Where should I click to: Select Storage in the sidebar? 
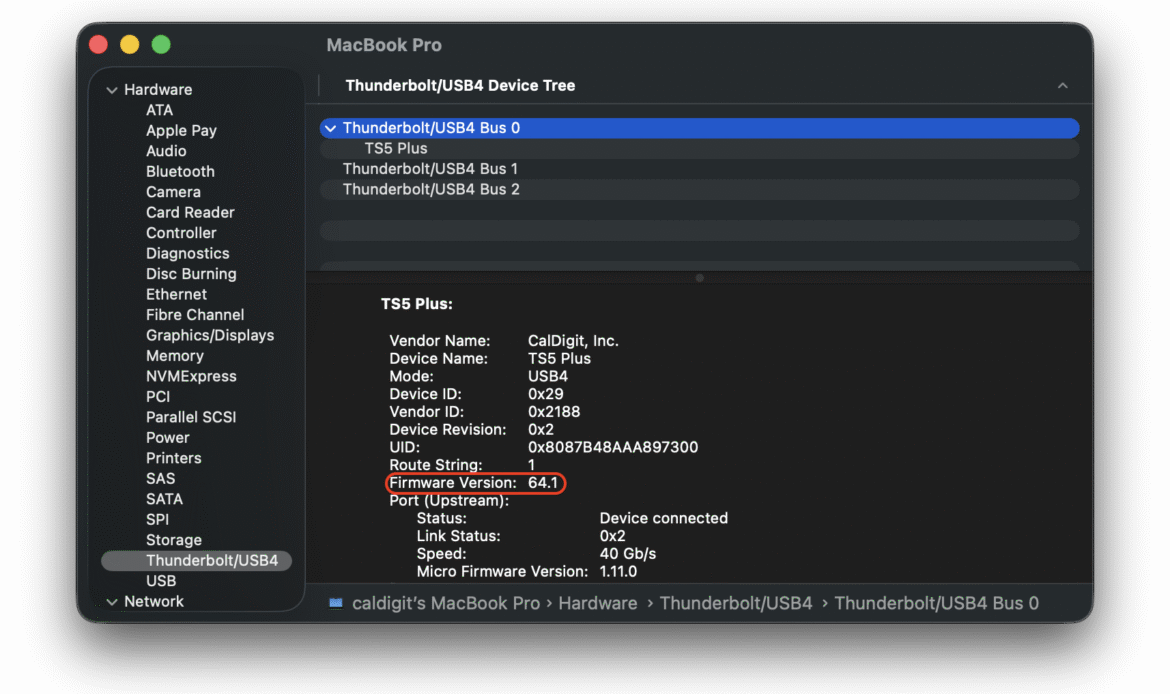tap(174, 540)
